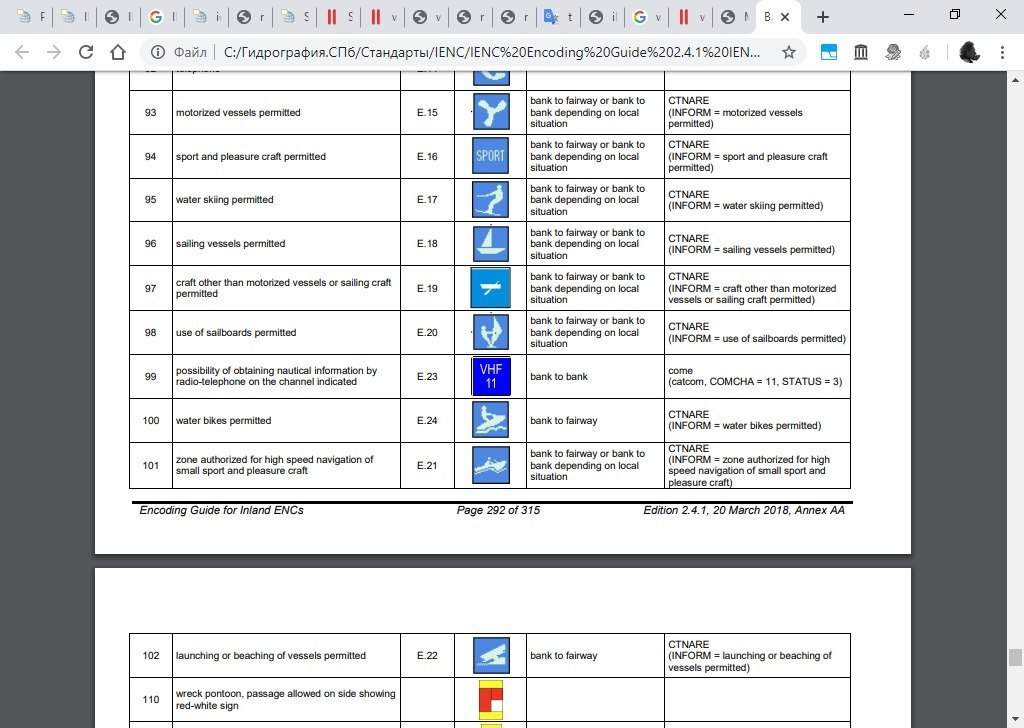Click 'CTNARE (INFORM = water bikes permitted)'
The width and height of the screenshot is (1024, 728).
pos(744,420)
